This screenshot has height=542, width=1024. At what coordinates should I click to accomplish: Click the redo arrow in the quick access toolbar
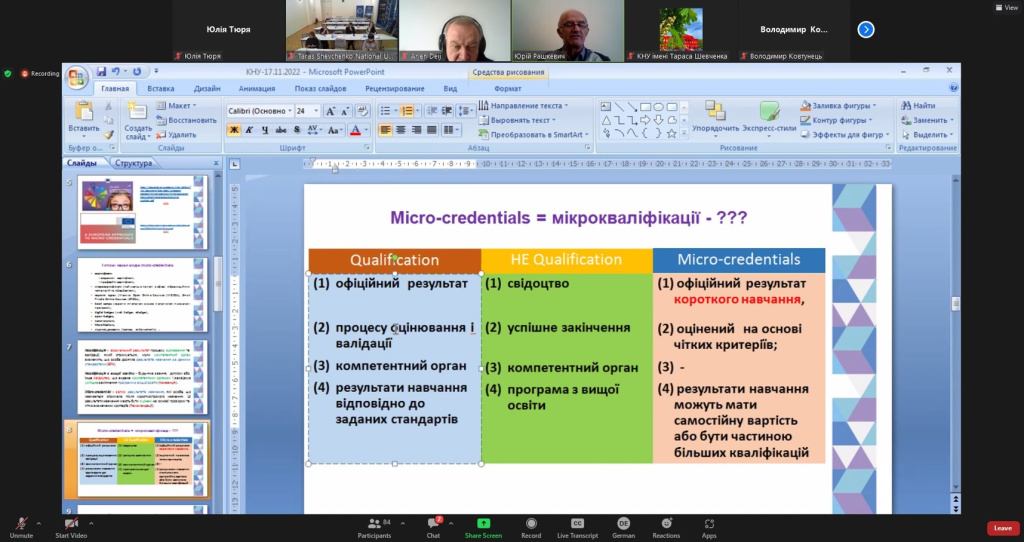(x=137, y=72)
